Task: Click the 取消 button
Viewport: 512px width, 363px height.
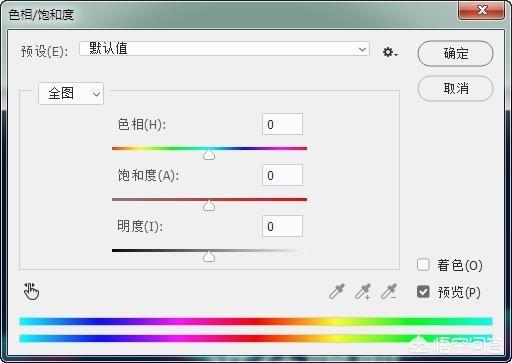Action: coord(455,89)
